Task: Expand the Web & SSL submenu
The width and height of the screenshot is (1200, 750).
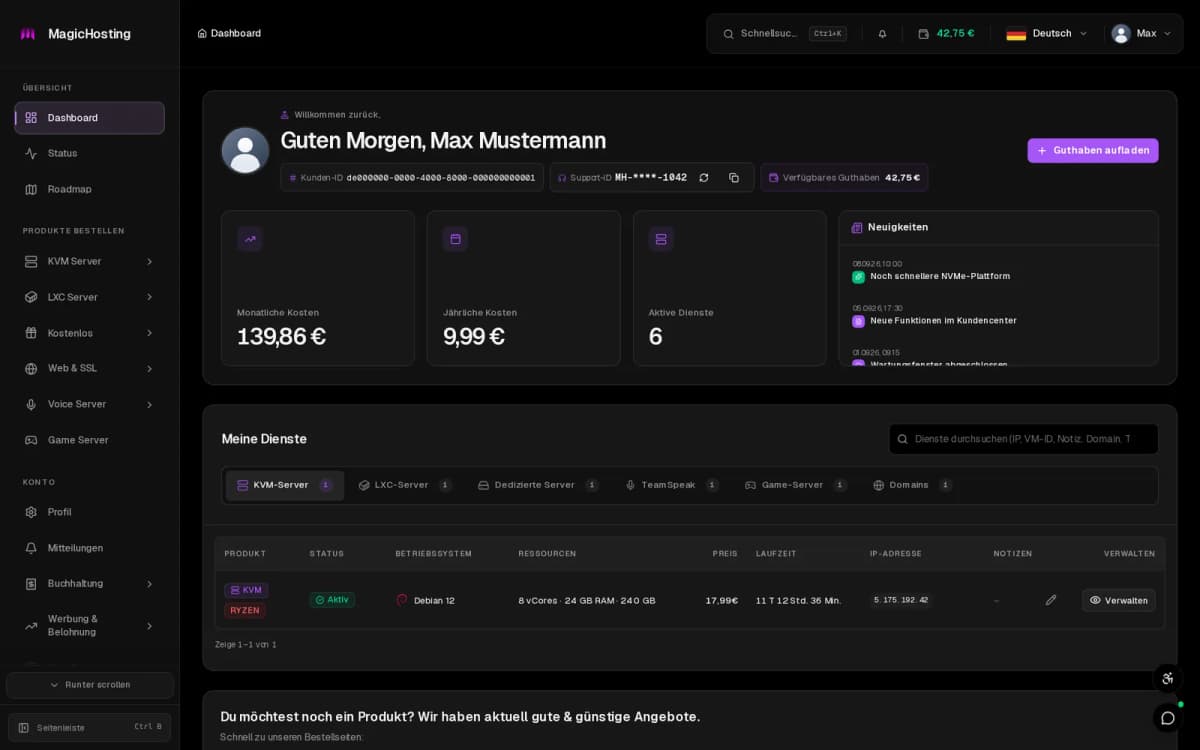Action: (x=150, y=369)
